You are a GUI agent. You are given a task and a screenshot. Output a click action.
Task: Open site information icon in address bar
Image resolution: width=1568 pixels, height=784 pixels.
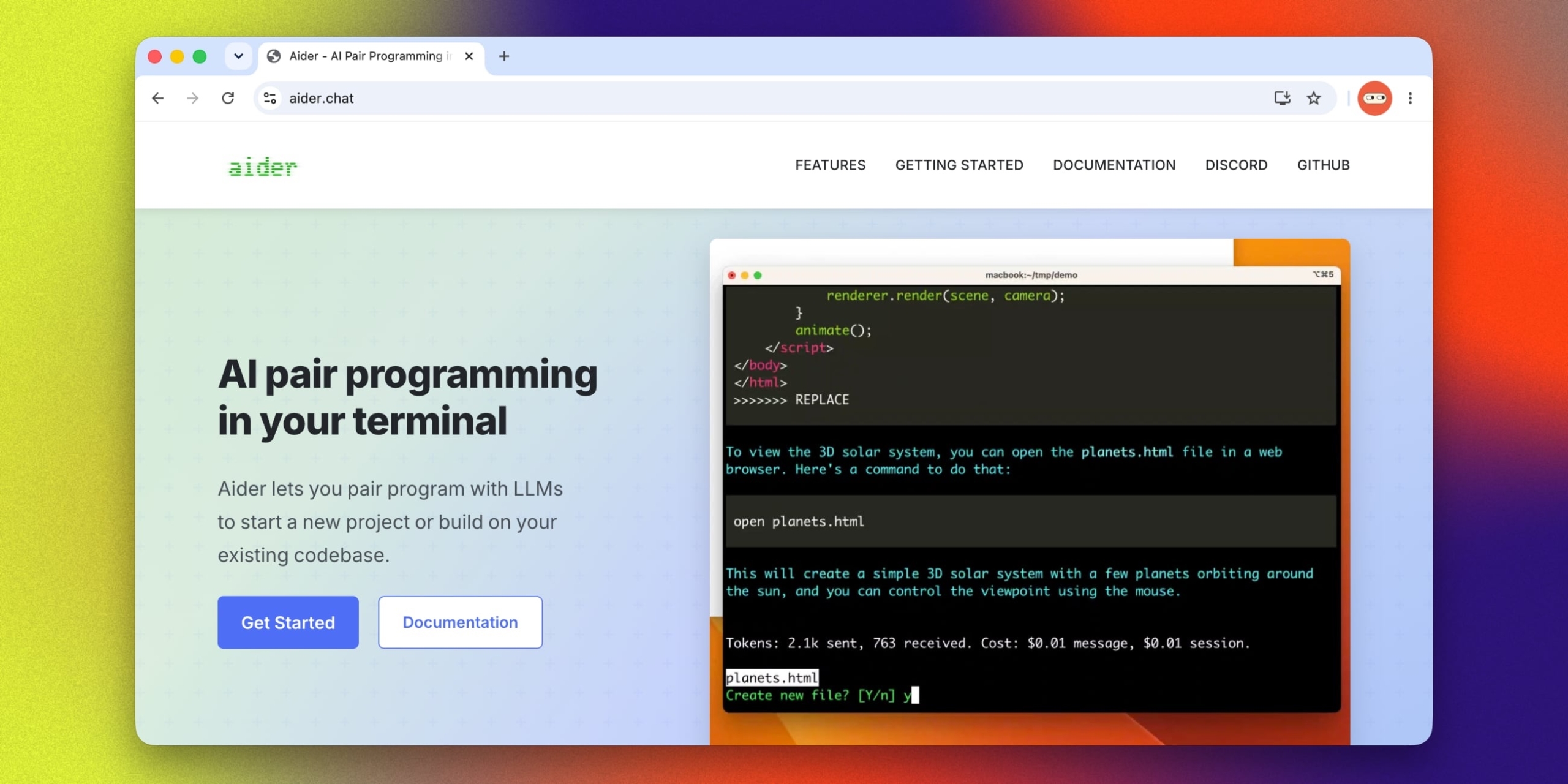coord(269,98)
